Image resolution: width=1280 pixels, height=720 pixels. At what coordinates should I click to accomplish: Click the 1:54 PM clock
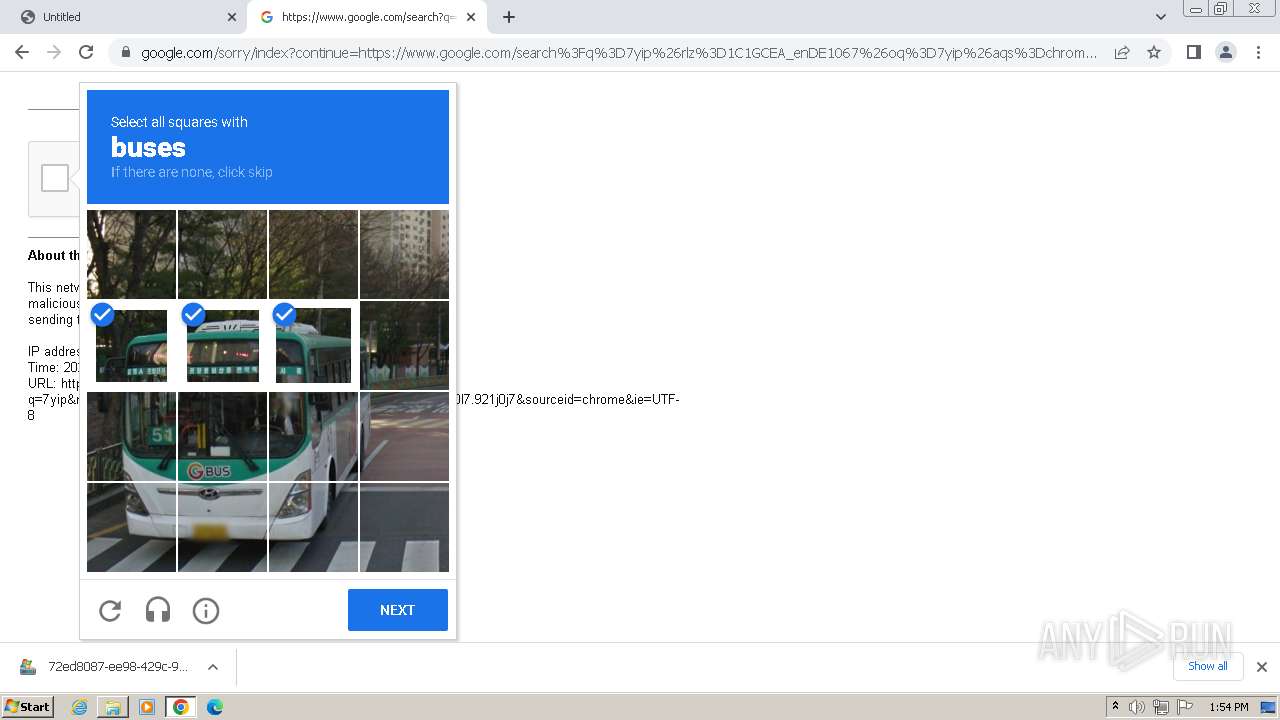pyautogui.click(x=1228, y=707)
